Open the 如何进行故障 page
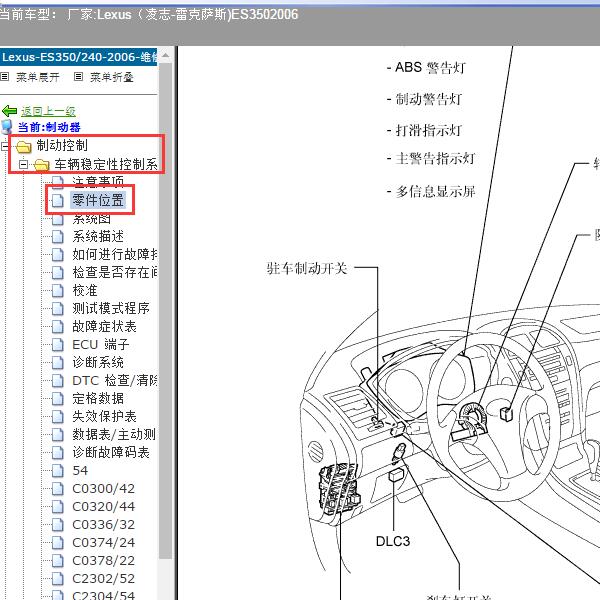Image resolution: width=600 pixels, height=600 pixels. click(115, 254)
